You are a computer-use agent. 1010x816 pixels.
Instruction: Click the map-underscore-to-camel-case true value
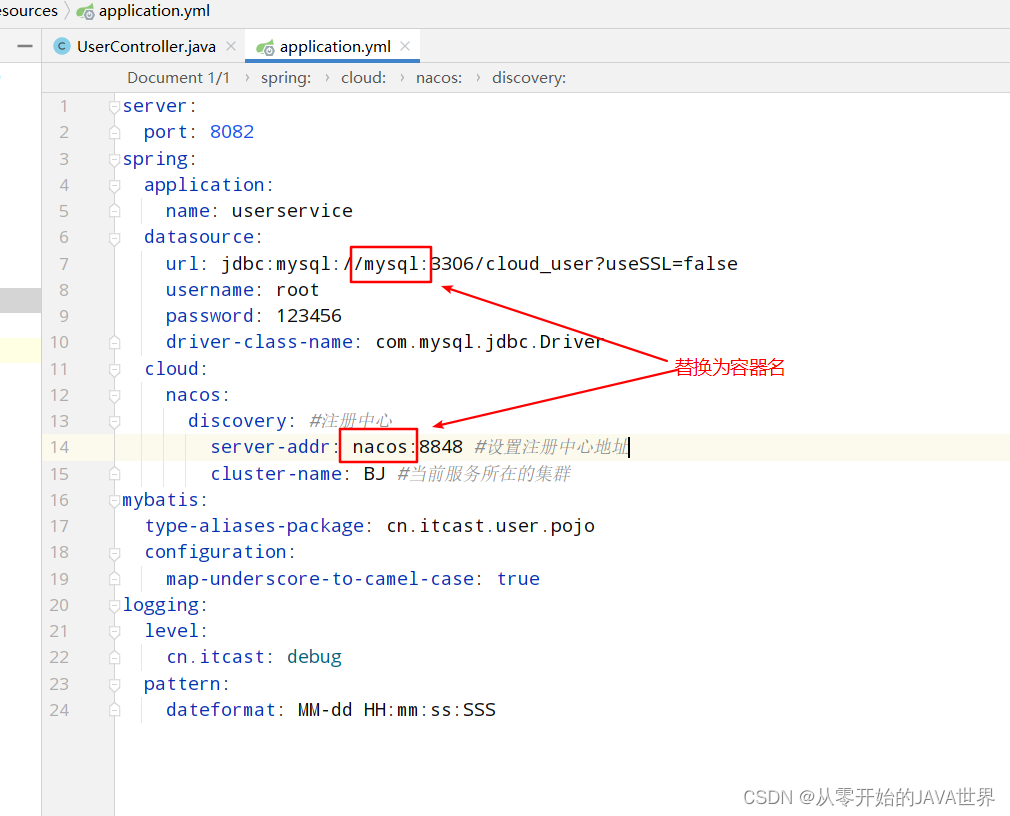click(519, 579)
